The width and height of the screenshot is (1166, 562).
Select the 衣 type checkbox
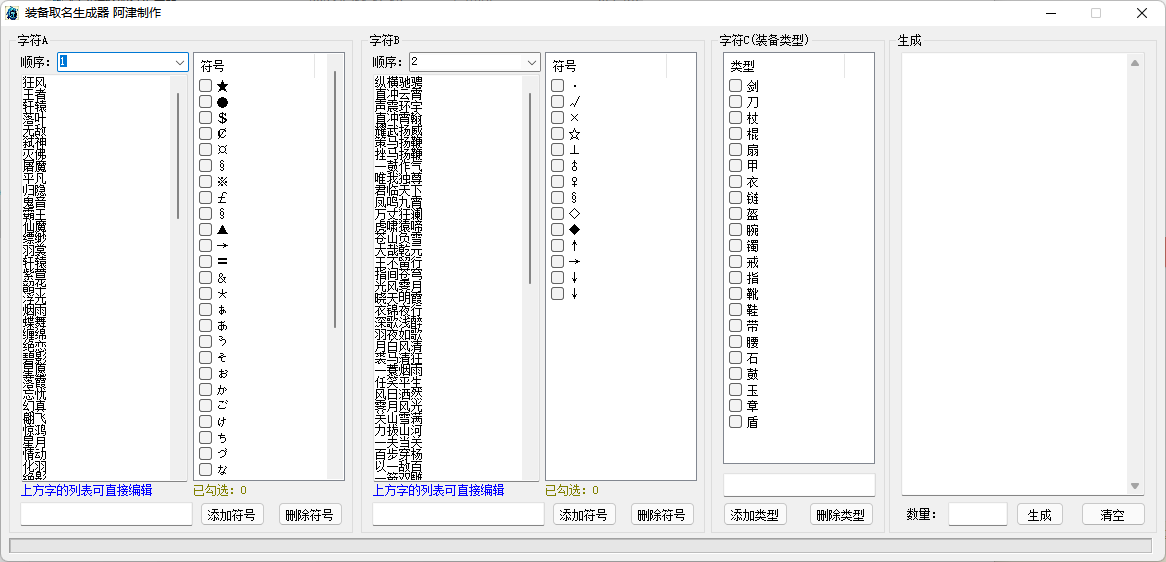pyautogui.click(x=735, y=181)
